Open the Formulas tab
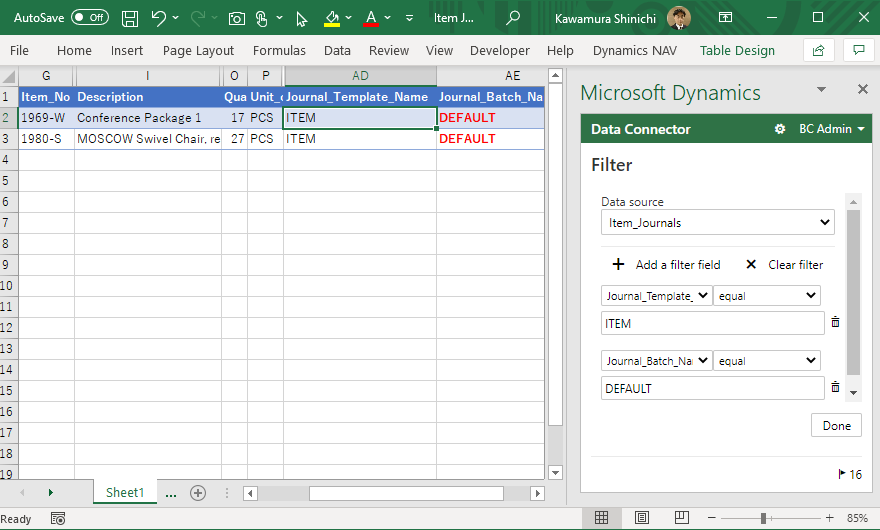Image resolution: width=880 pixels, height=530 pixels. pos(279,51)
